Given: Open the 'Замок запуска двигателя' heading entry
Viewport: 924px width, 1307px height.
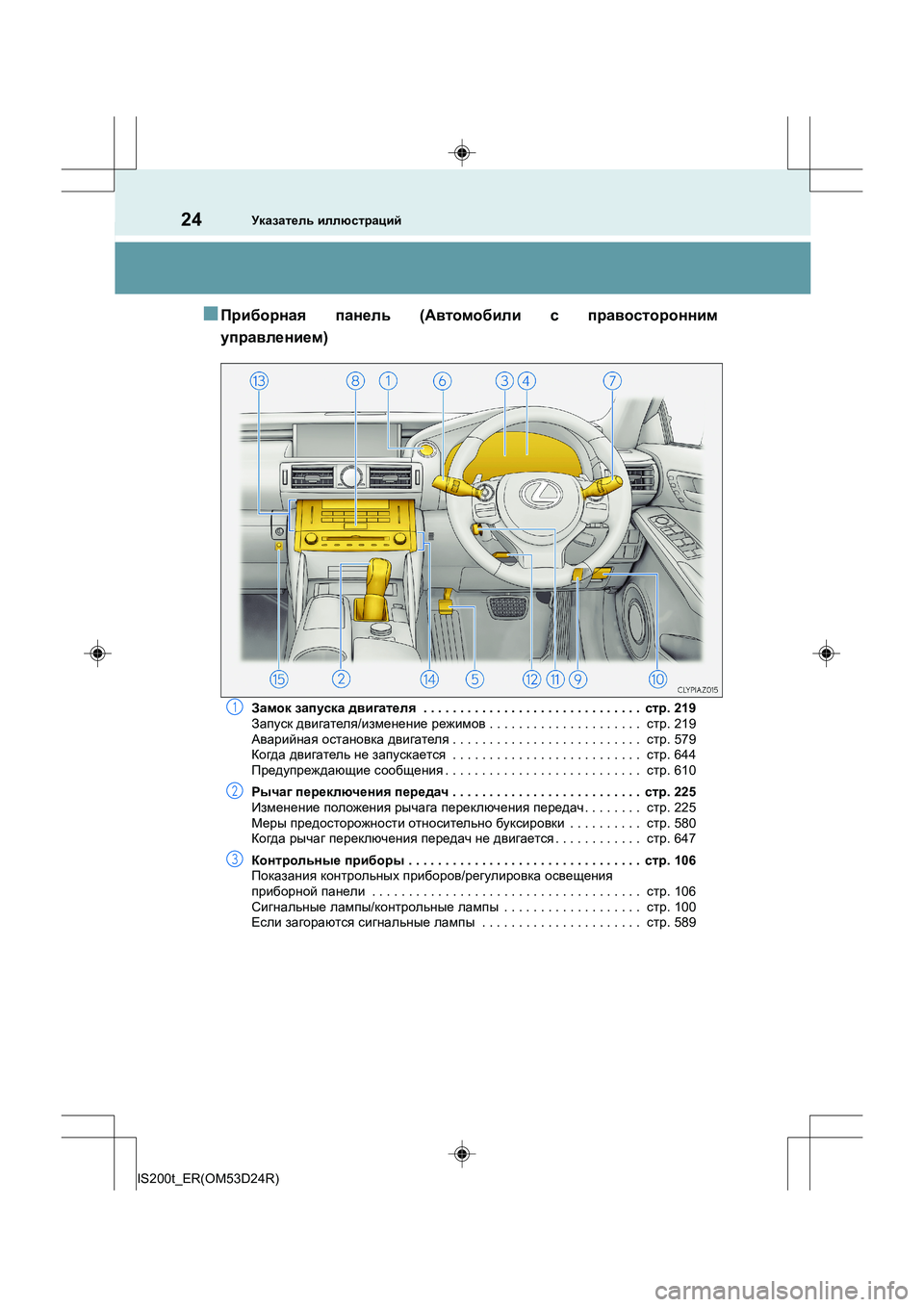Looking at the screenshot, I should click(333, 708).
